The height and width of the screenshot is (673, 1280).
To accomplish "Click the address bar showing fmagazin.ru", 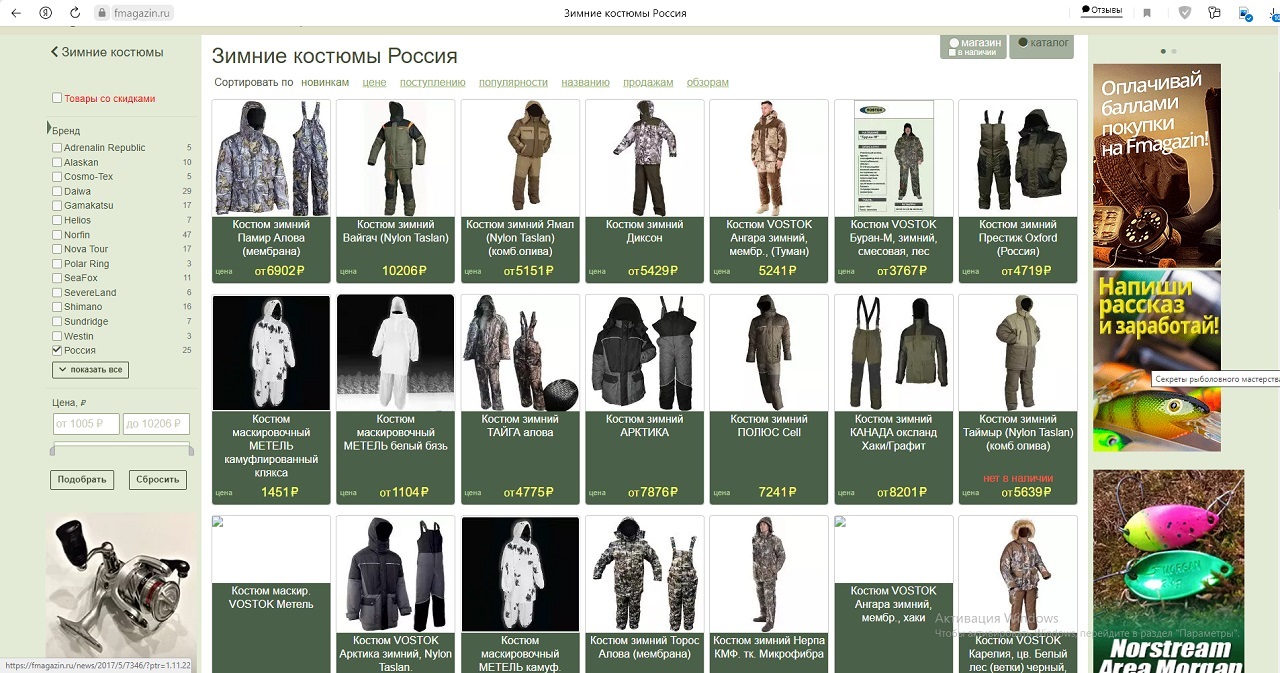I will click(141, 13).
